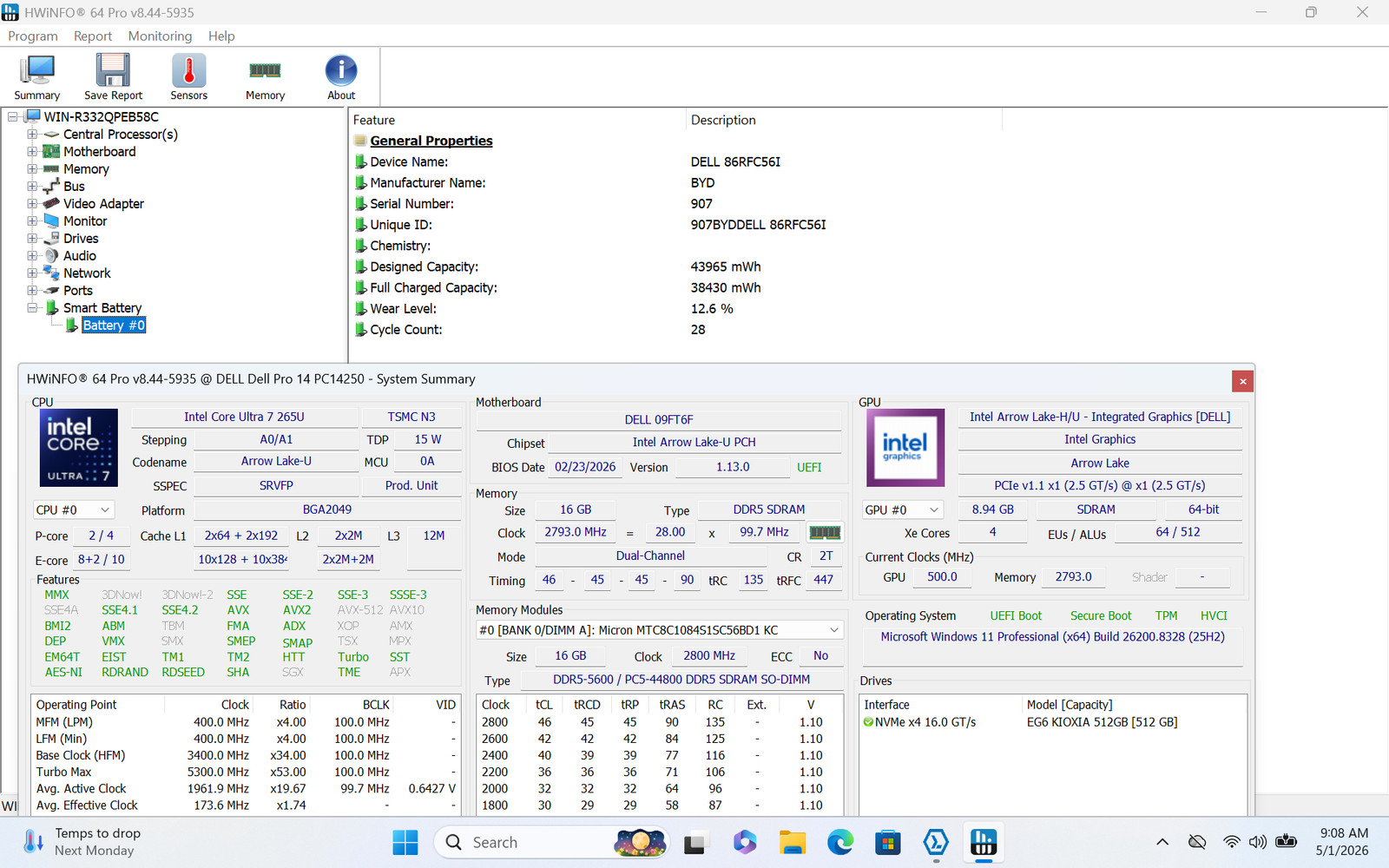Click the green NVMe status check icon
Screen dimensions: 1389x868
[868, 722]
